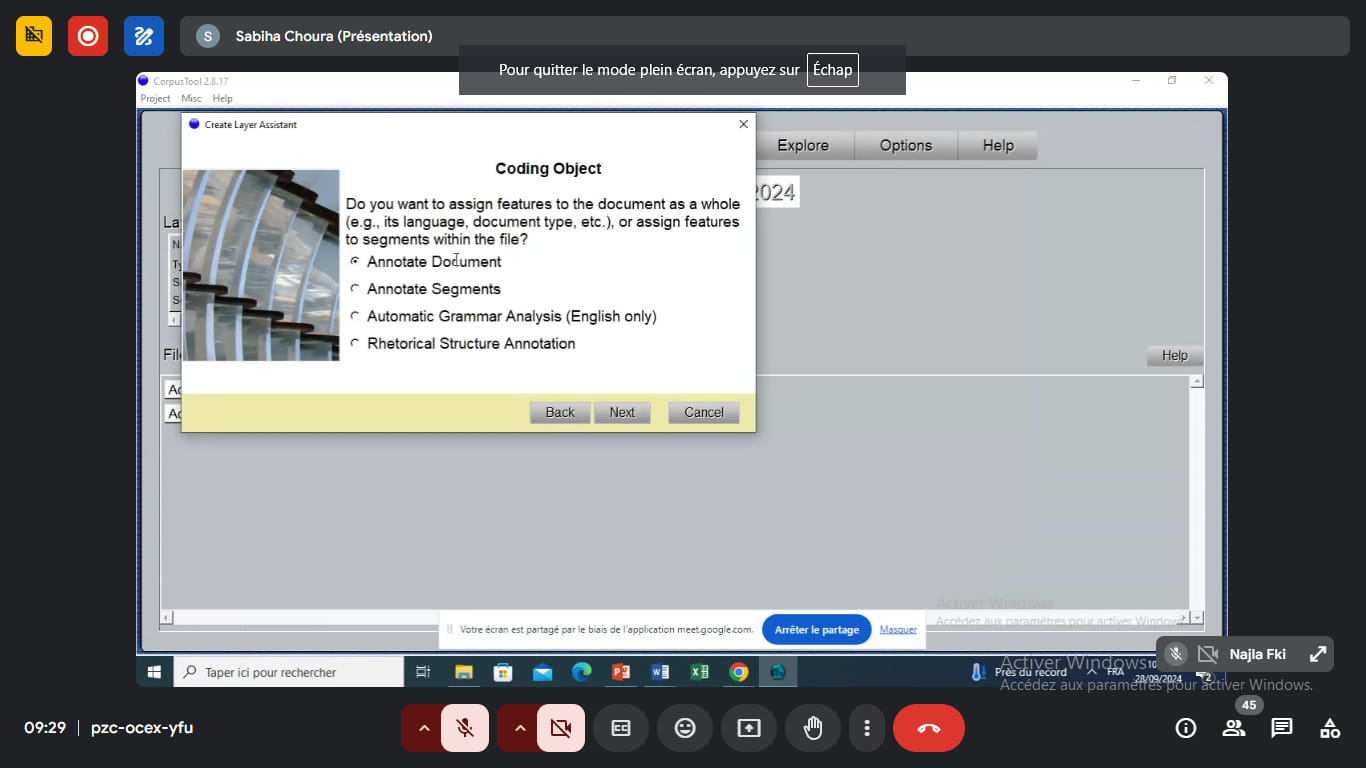Expand Najla Fki self-view tile
Screen dimensions: 1366x768
(1318, 654)
